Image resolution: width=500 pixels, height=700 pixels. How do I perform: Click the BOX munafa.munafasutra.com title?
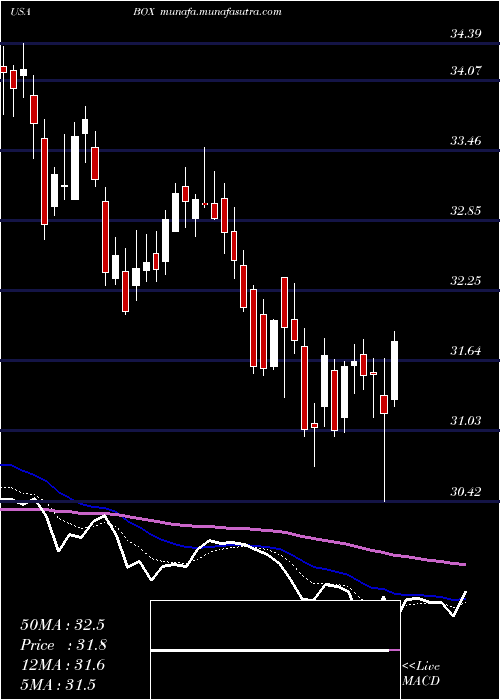tap(207, 12)
